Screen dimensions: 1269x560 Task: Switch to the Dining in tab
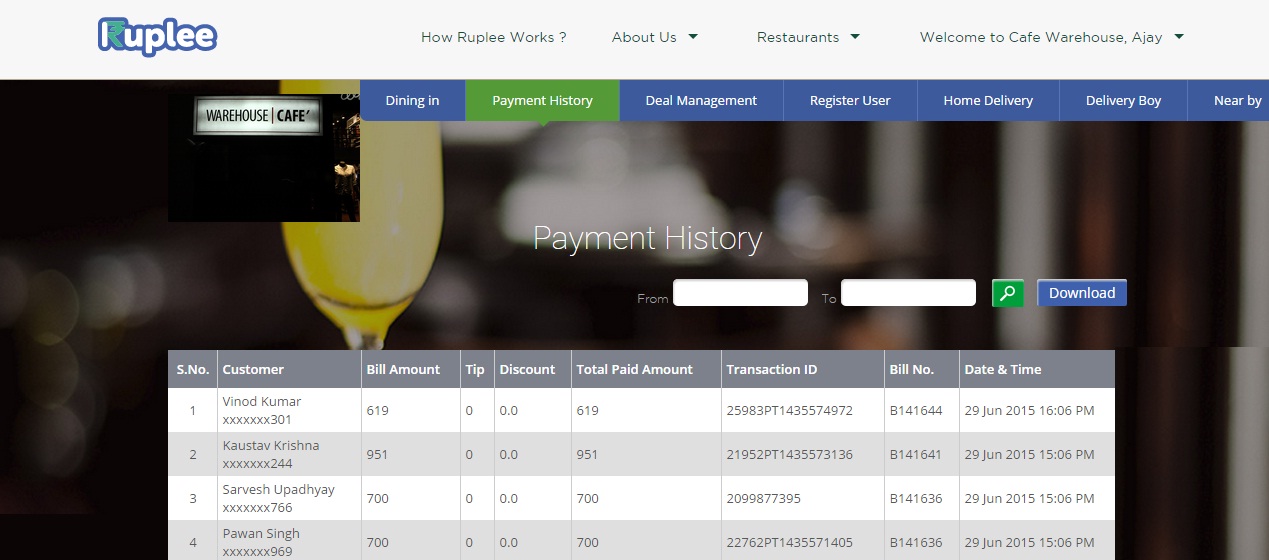click(412, 100)
